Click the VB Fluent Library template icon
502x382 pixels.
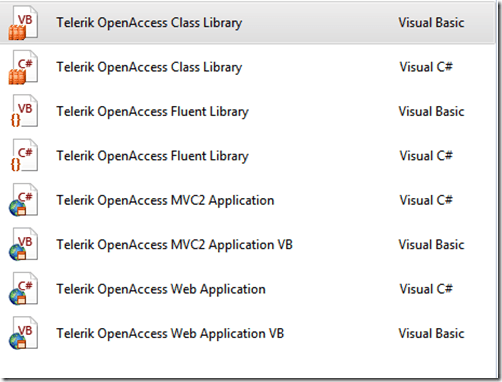pos(24,111)
